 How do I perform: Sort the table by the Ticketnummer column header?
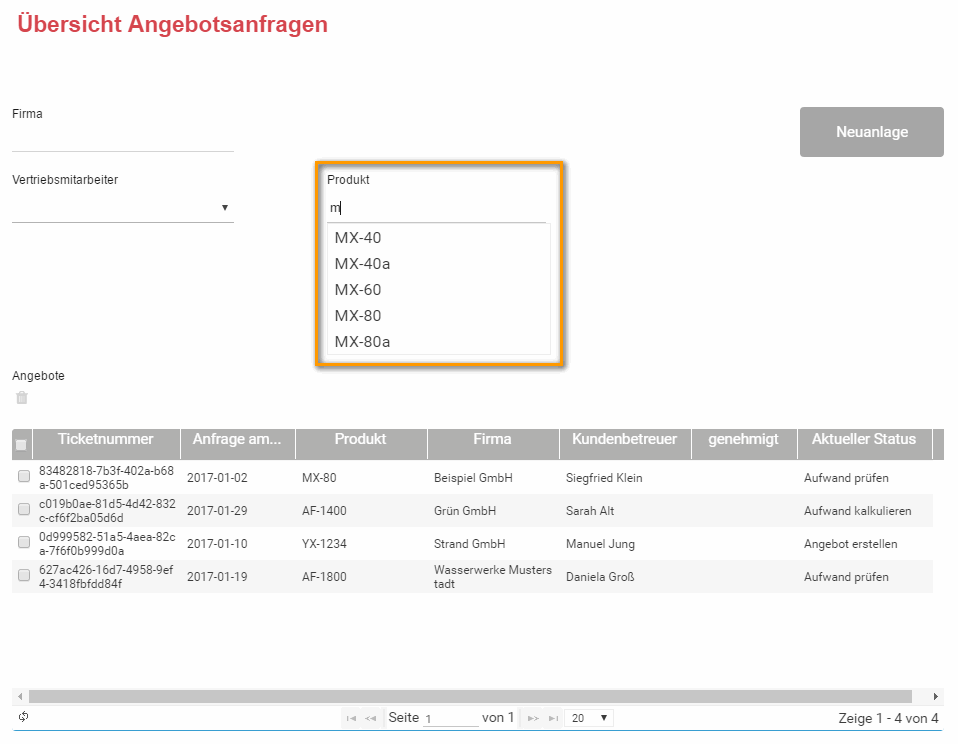coord(106,439)
